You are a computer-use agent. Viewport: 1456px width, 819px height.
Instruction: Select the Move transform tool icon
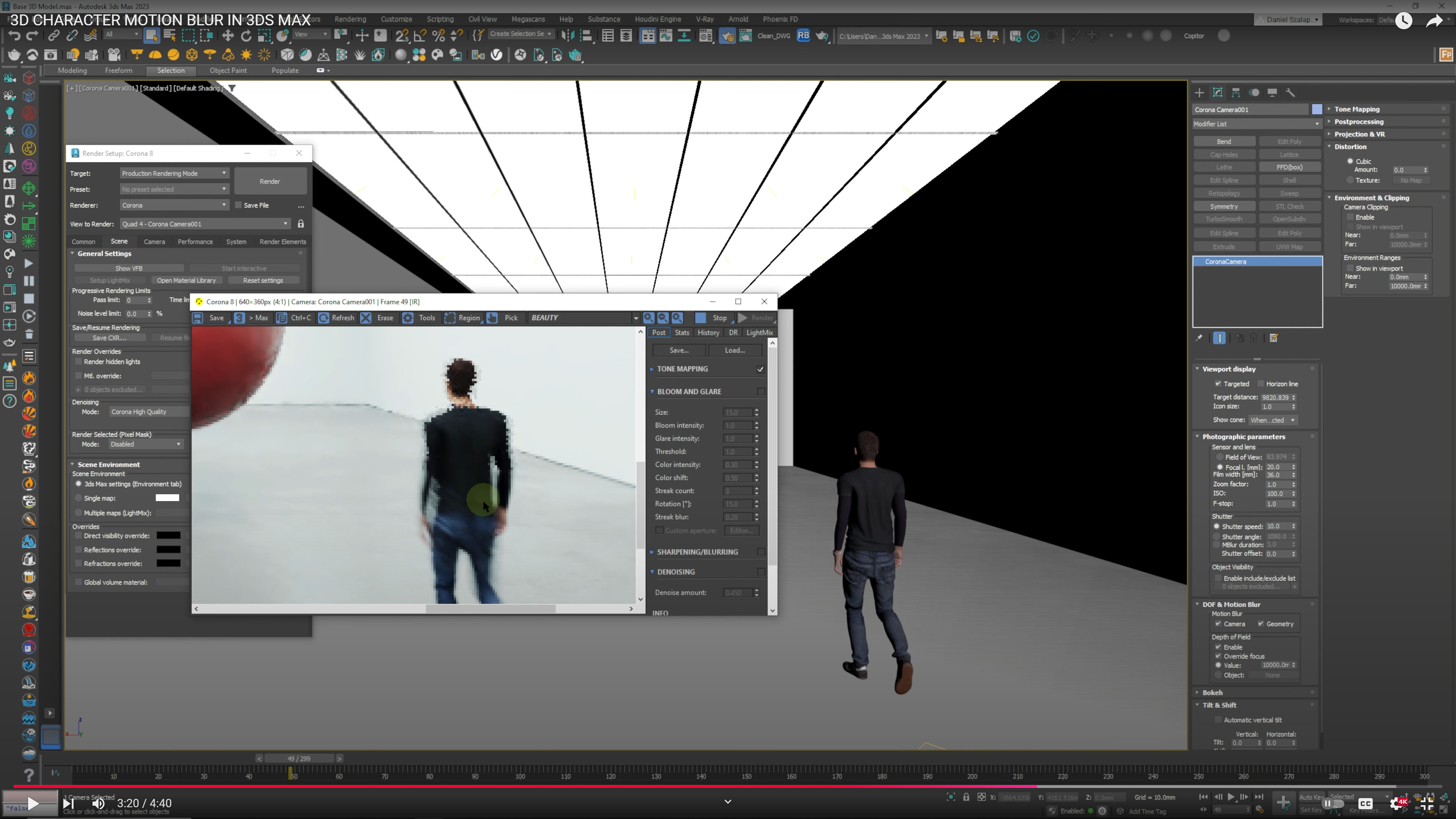[x=228, y=36]
